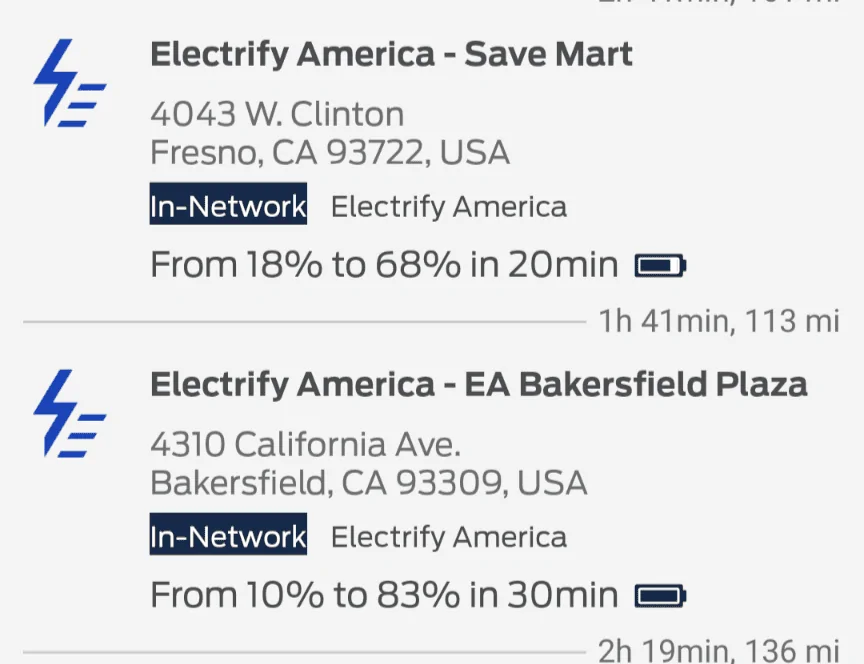
Task: Tap the In-Network badge under the Fresno station
Action: (228, 207)
